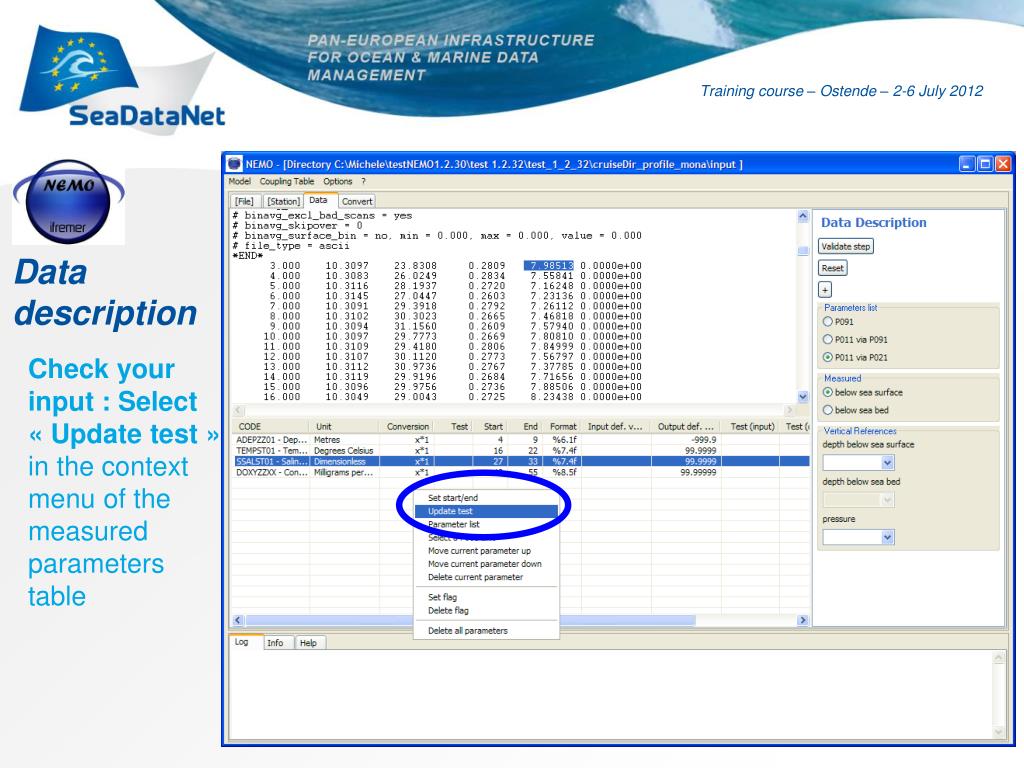Select the TEMPST01 temperature parameter row
Image resolution: width=1024 pixels, height=768 pixels.
click(x=520, y=450)
